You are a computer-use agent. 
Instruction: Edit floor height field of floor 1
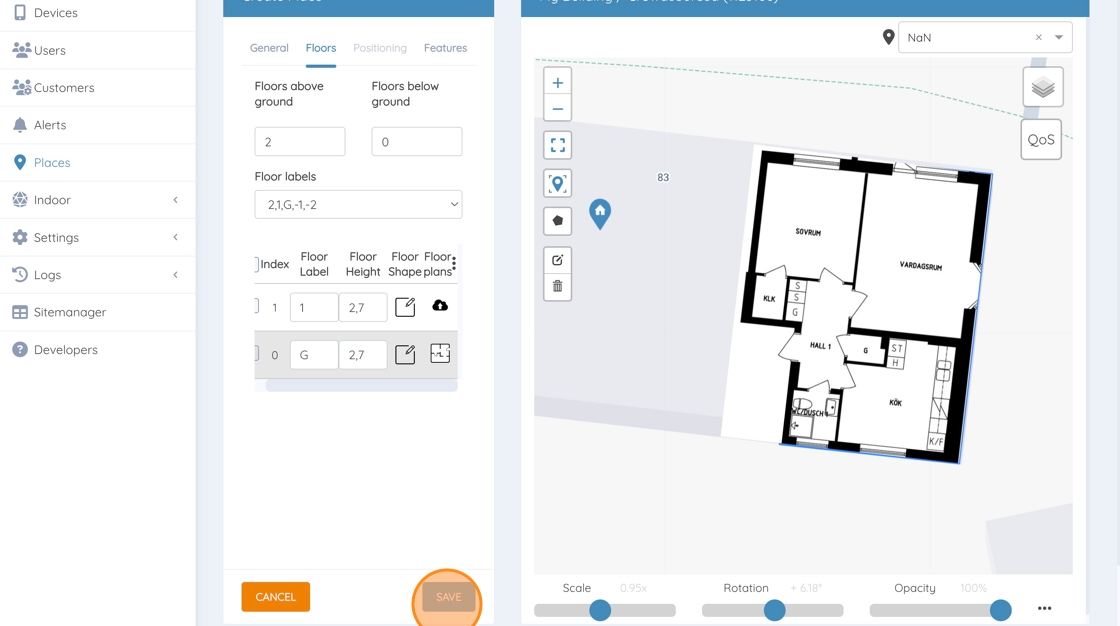click(x=363, y=307)
